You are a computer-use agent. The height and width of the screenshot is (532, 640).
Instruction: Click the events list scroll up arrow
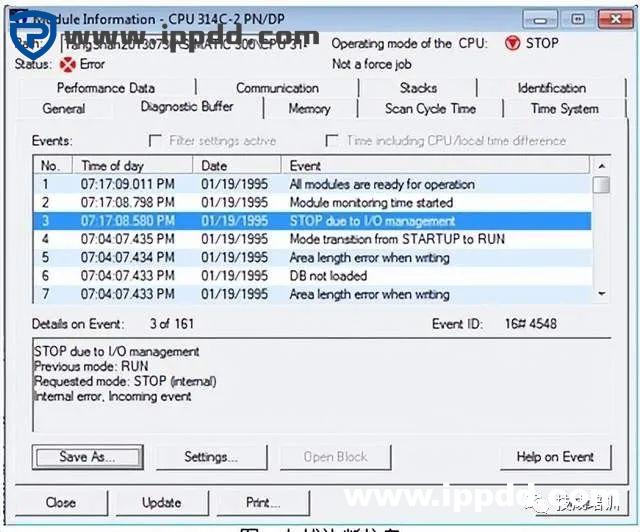coord(602,166)
